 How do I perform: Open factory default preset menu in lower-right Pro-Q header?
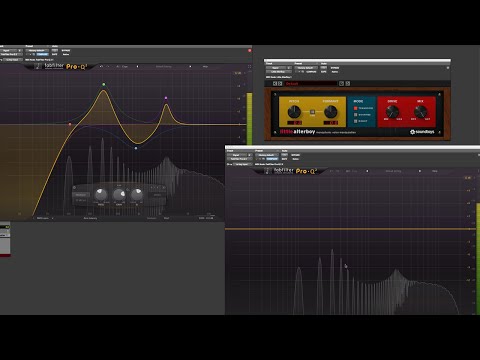[267, 155]
